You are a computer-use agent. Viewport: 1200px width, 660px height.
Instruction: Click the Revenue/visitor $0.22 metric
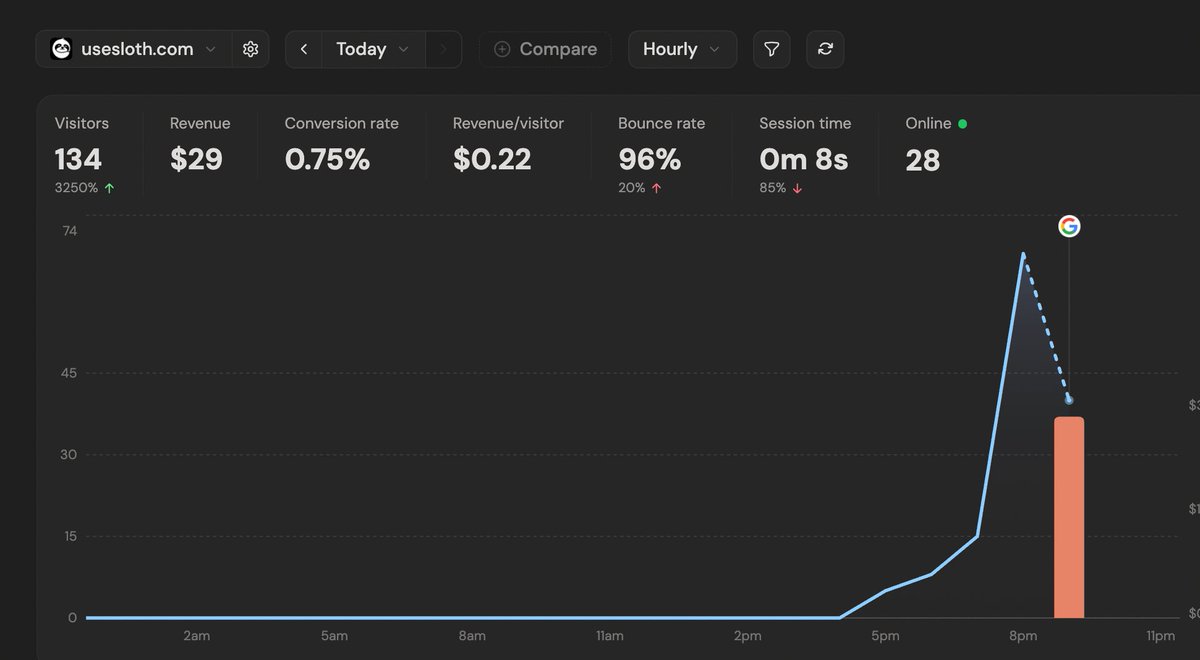click(x=508, y=145)
